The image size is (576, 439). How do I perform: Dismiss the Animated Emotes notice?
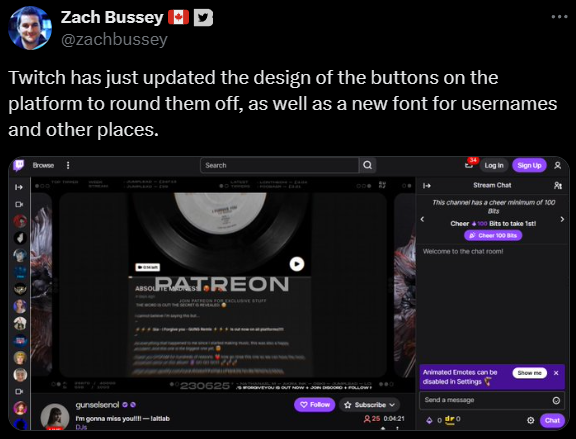[x=556, y=373]
